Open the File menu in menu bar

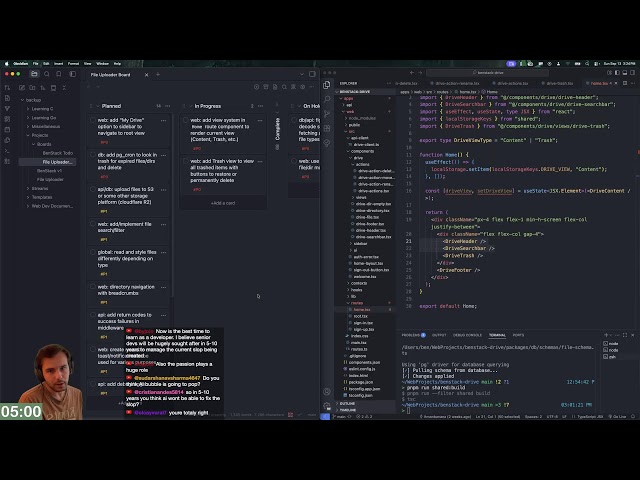click(36, 64)
